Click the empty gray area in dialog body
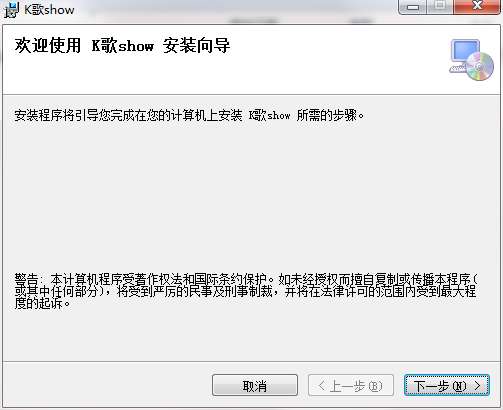Image resolution: width=503 pixels, height=410 pixels. (251, 197)
